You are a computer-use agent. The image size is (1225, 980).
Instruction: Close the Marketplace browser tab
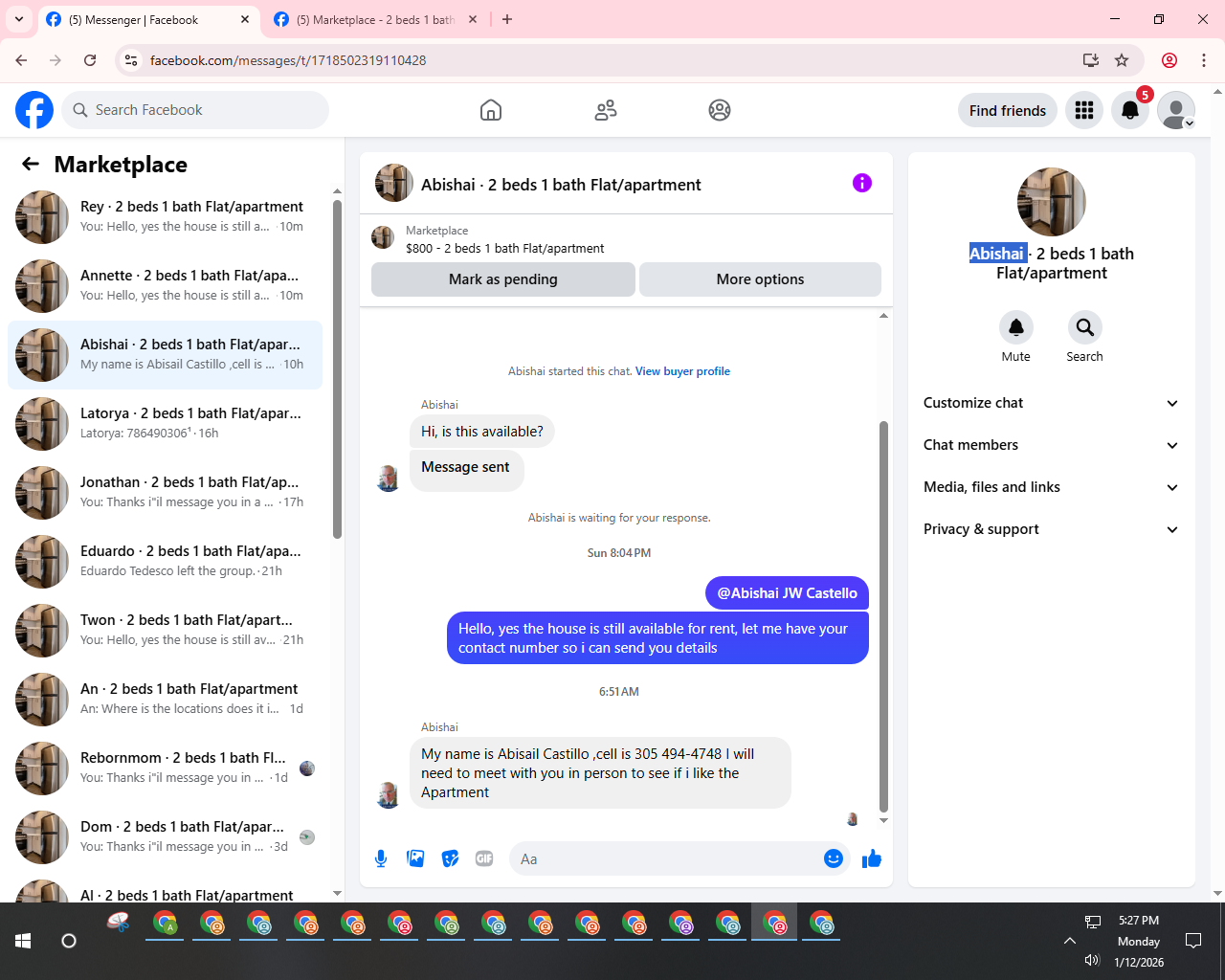point(472,19)
